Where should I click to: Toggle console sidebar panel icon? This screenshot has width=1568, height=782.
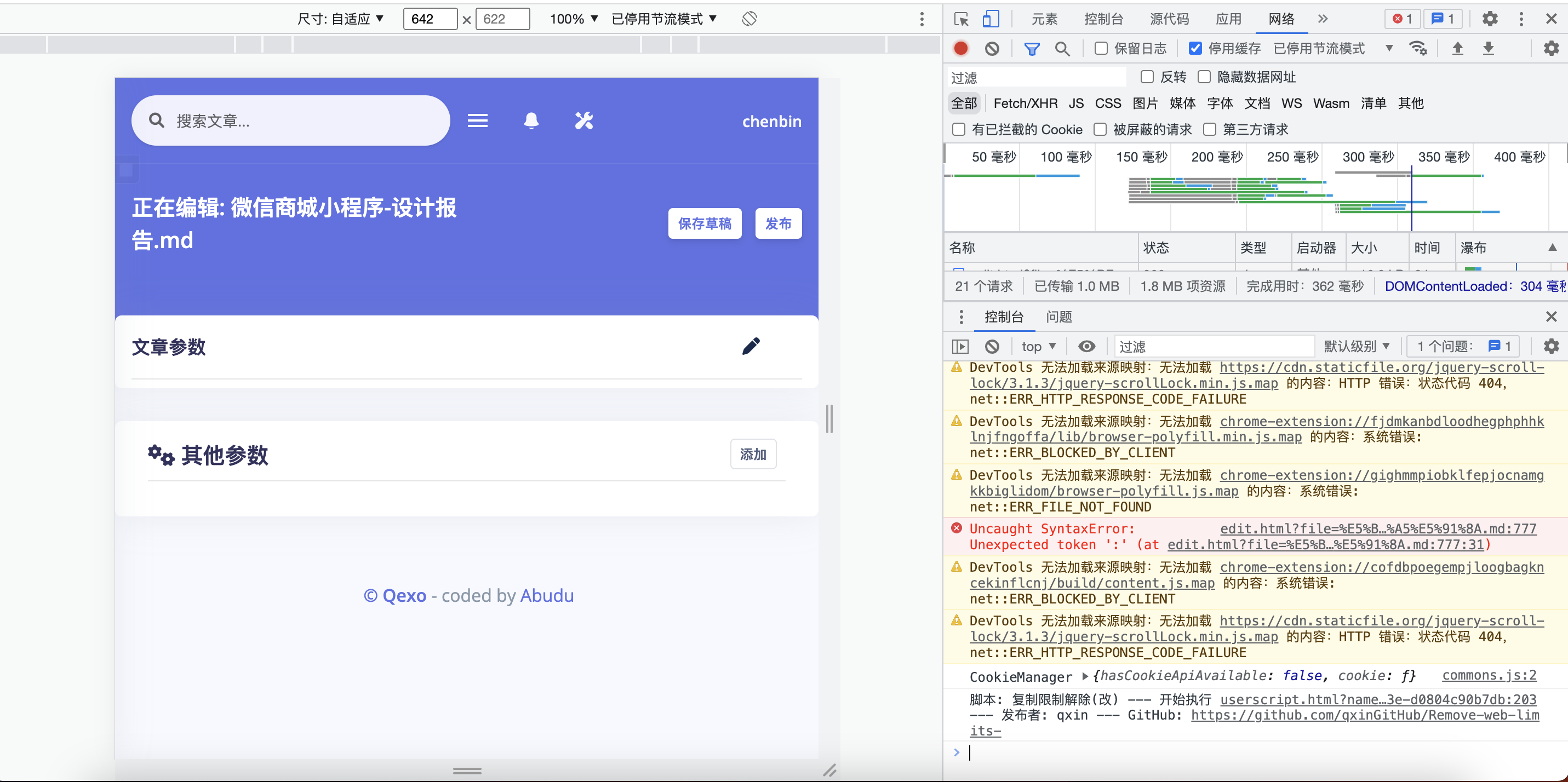960,346
